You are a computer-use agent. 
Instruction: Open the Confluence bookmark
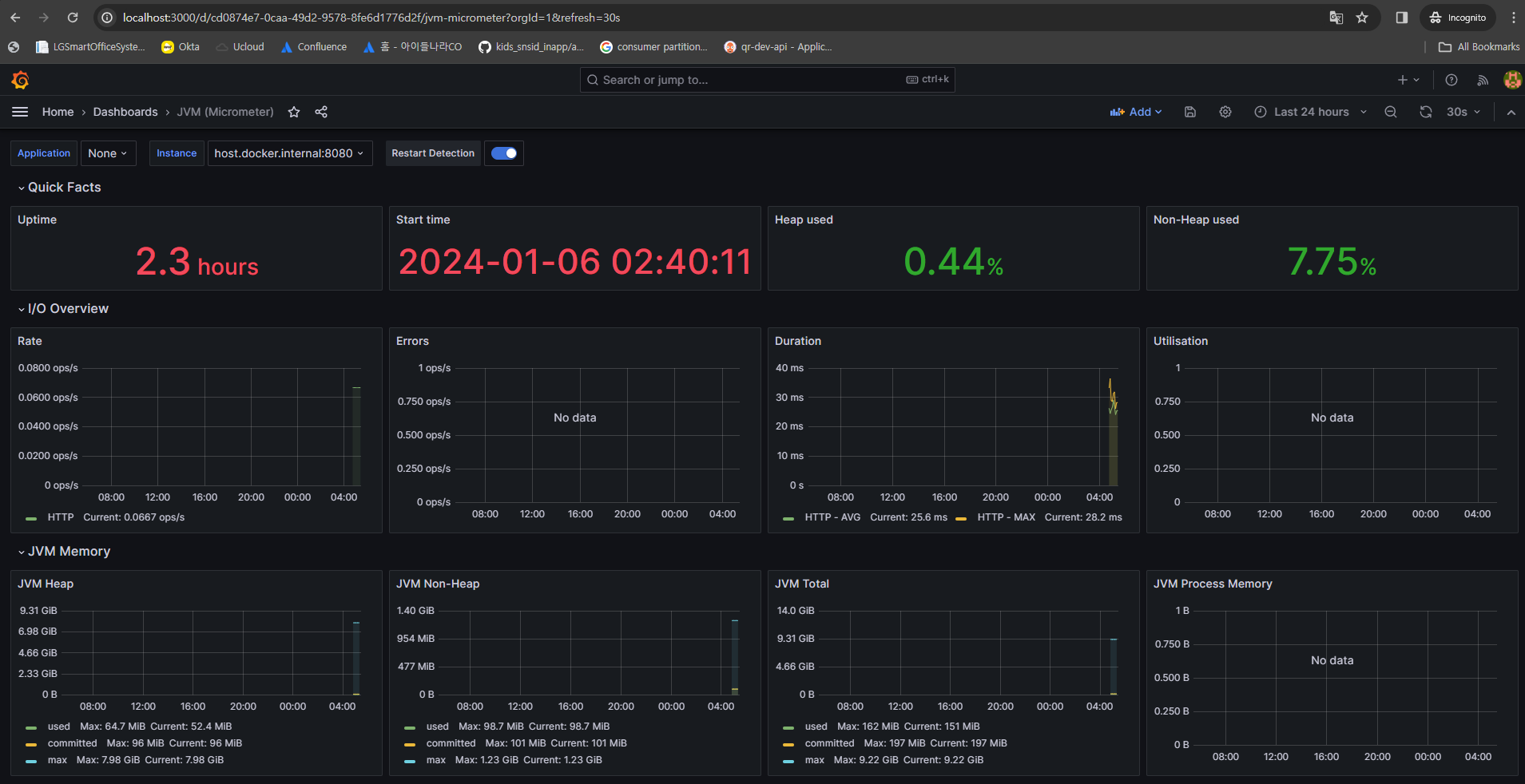[x=314, y=47]
